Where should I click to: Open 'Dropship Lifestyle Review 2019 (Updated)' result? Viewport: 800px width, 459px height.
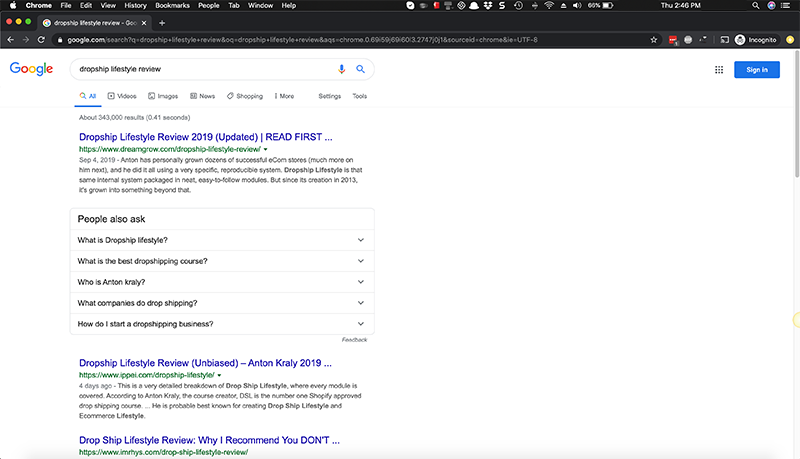206,137
